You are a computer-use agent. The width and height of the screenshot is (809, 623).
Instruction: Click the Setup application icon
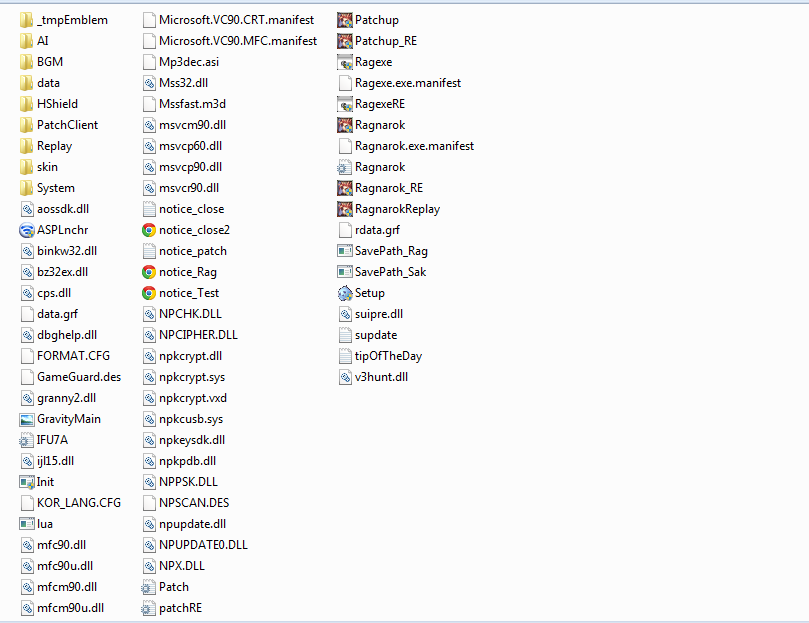point(345,293)
